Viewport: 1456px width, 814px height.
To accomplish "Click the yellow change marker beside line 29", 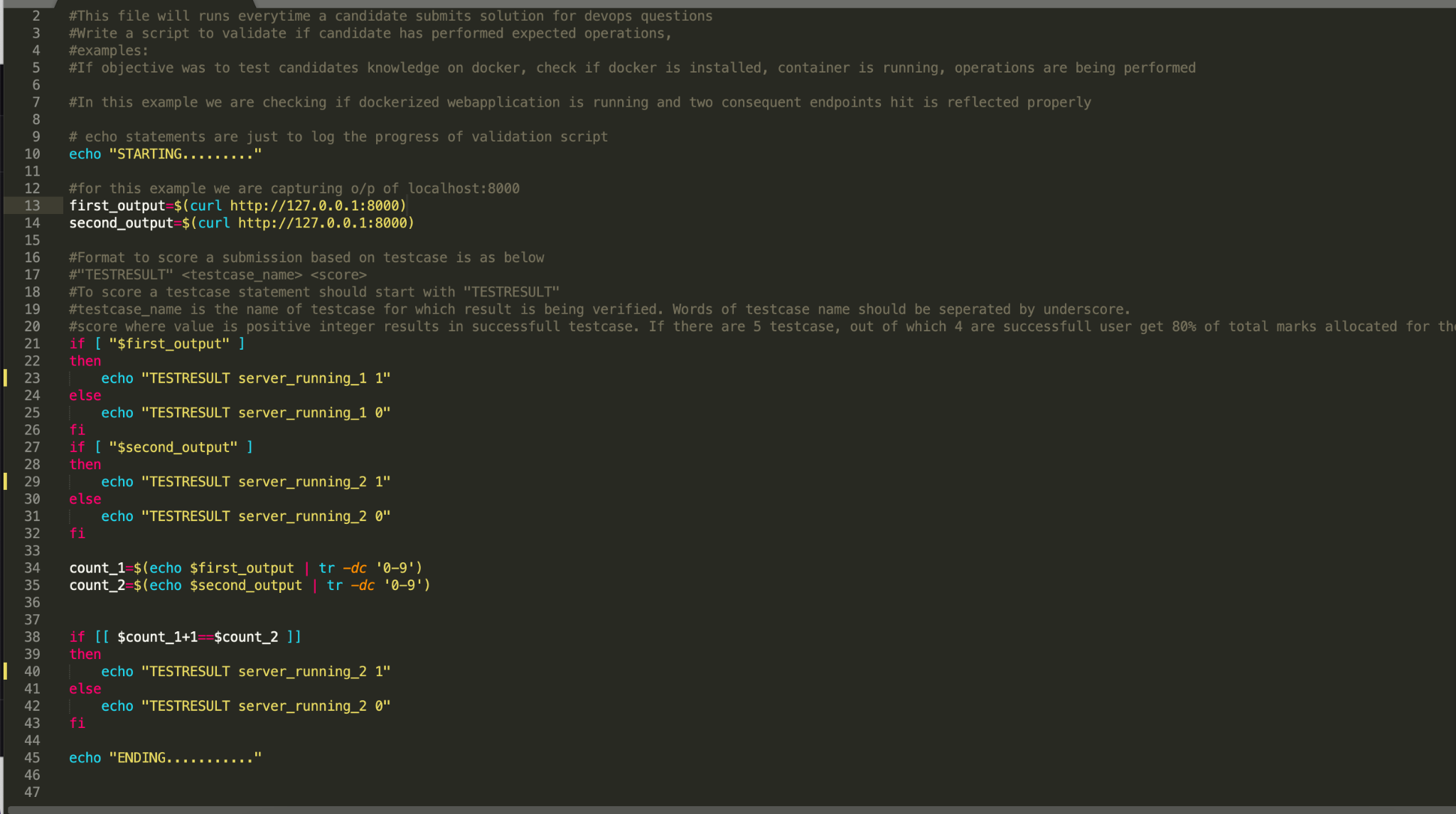I will click(x=6, y=481).
